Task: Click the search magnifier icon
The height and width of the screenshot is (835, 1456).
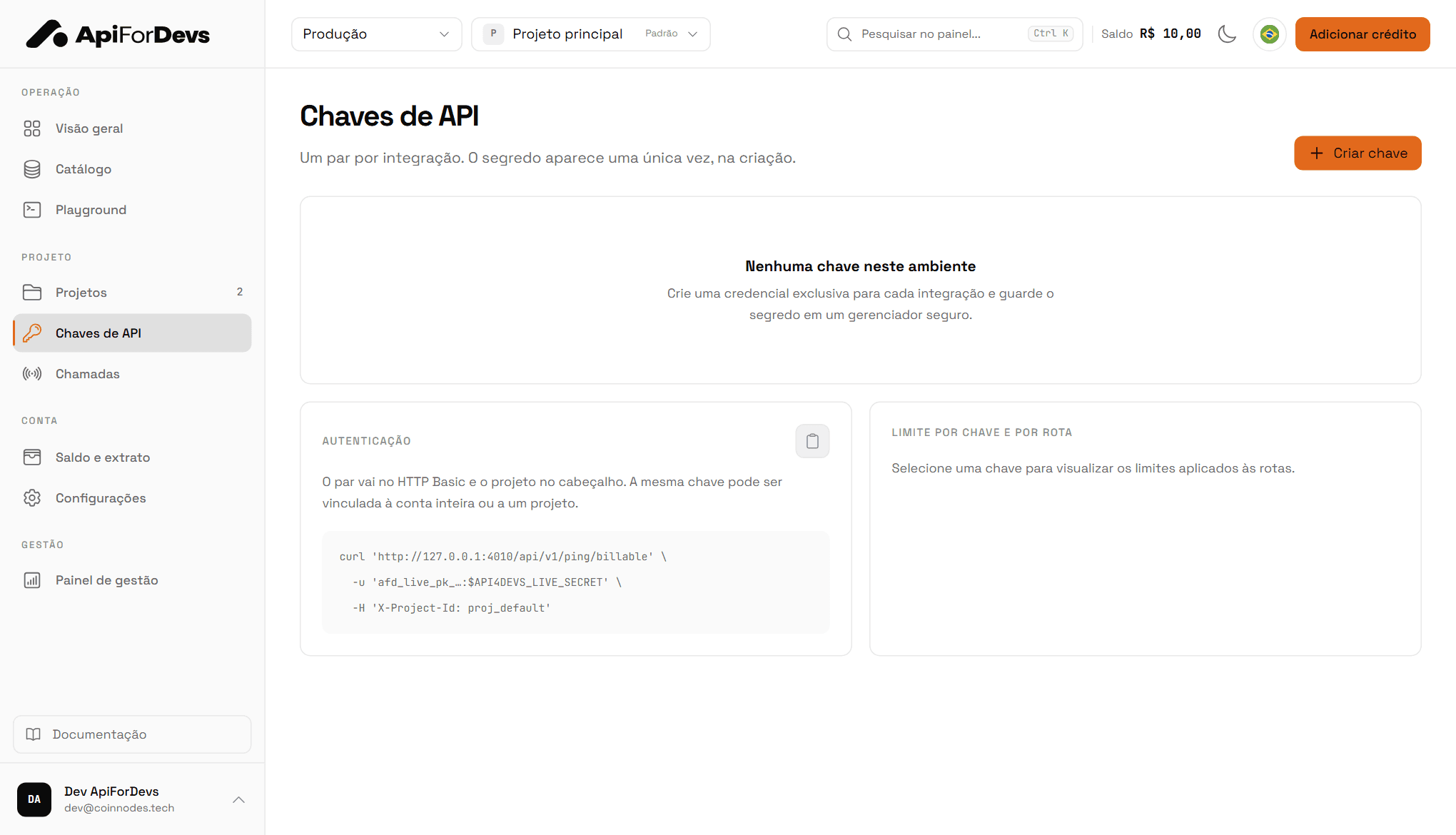Action: point(844,34)
